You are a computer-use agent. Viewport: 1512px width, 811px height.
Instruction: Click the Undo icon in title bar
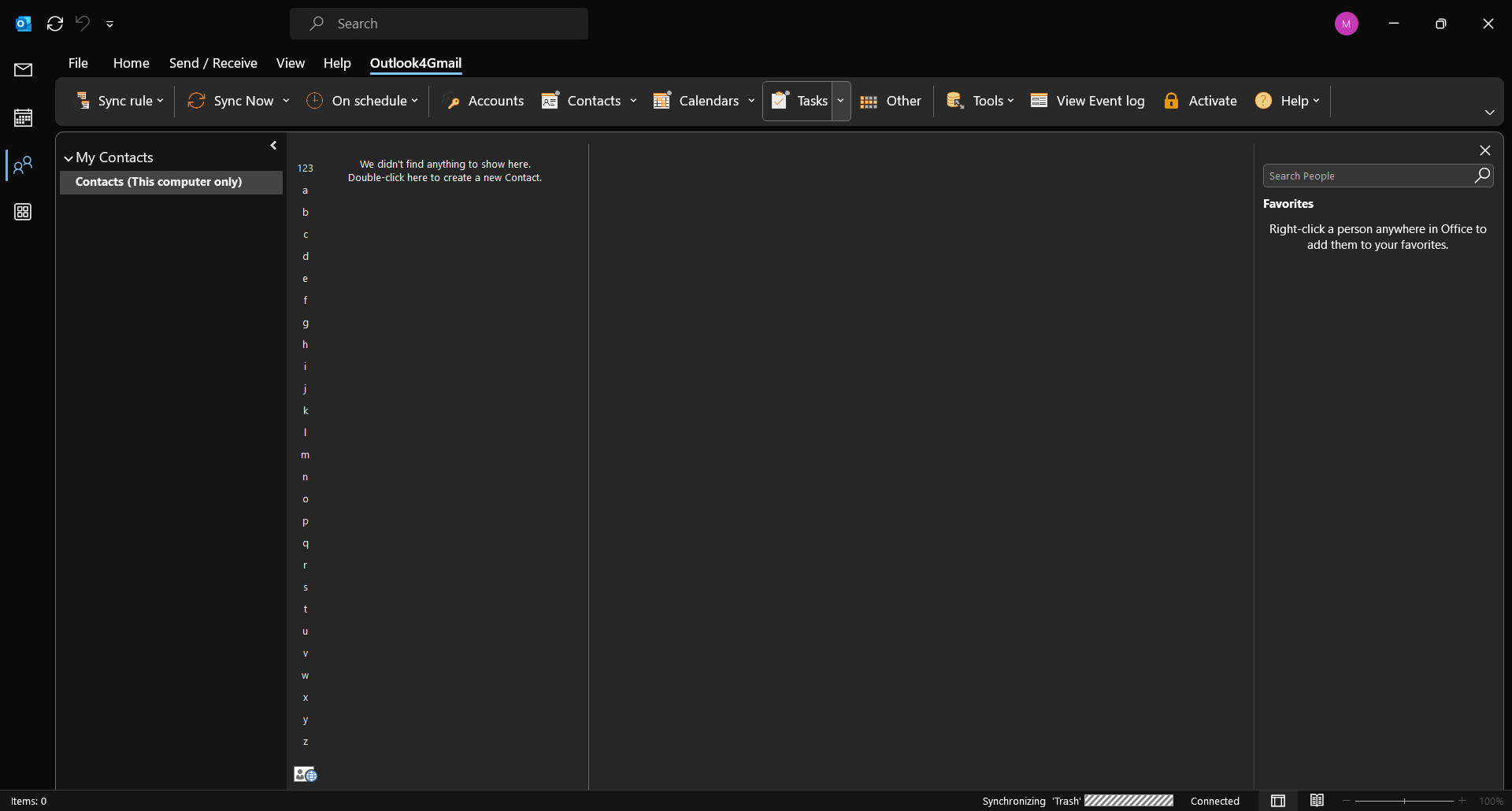[x=83, y=24]
